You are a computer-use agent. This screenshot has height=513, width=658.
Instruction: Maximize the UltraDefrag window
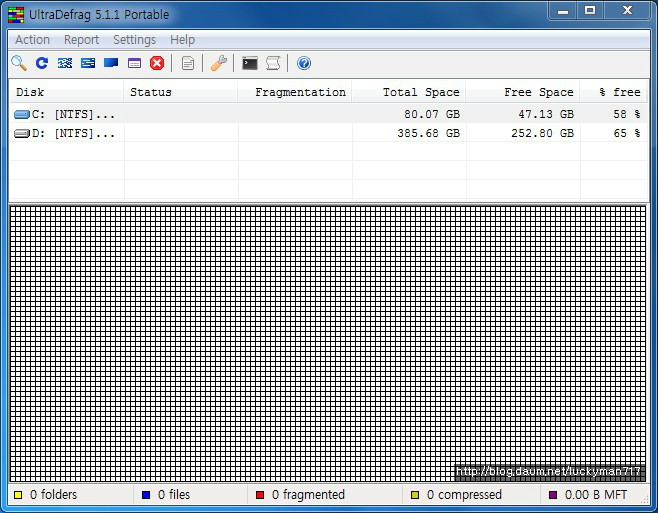point(590,10)
